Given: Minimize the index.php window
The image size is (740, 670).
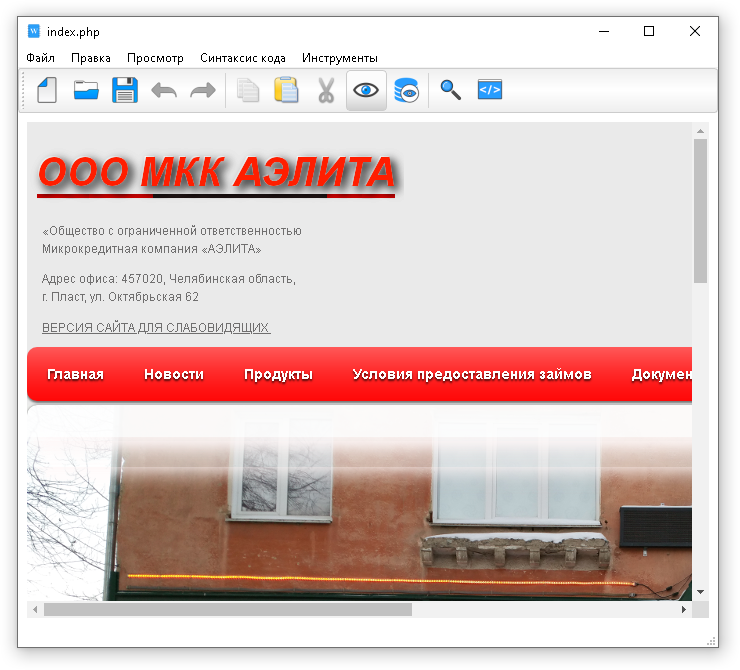Looking at the screenshot, I should point(604,31).
